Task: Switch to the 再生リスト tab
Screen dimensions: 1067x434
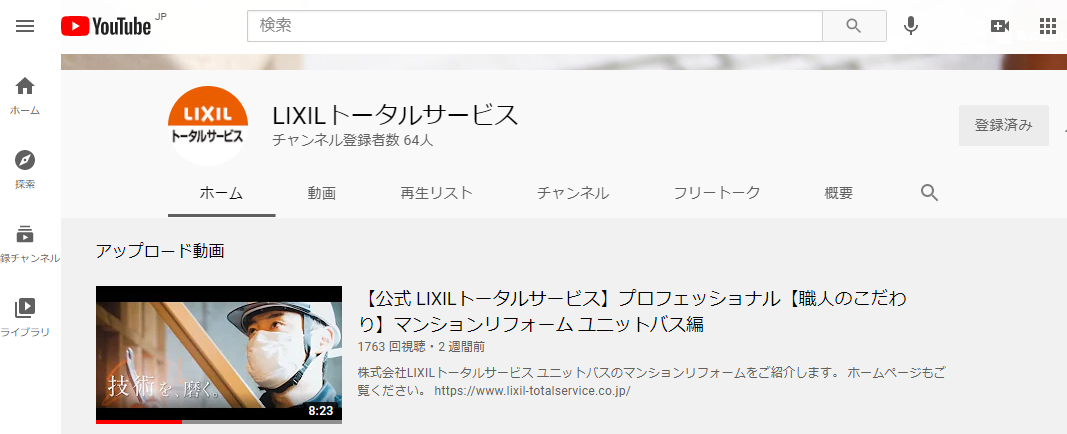Action: coord(436,193)
